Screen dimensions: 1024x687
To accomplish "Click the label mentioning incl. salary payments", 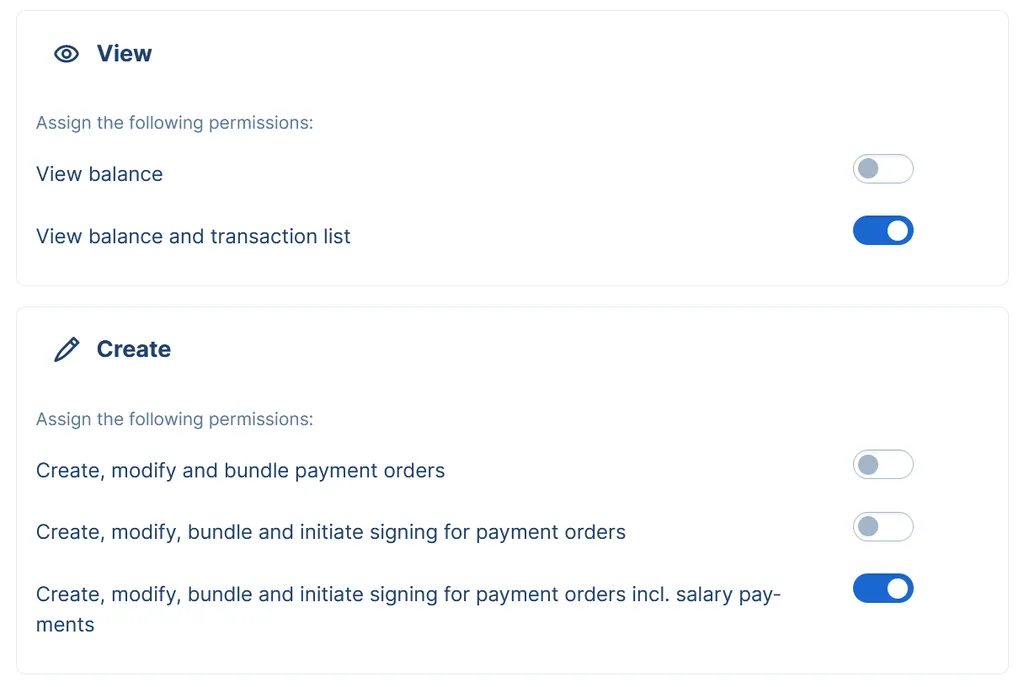I will (x=406, y=595).
